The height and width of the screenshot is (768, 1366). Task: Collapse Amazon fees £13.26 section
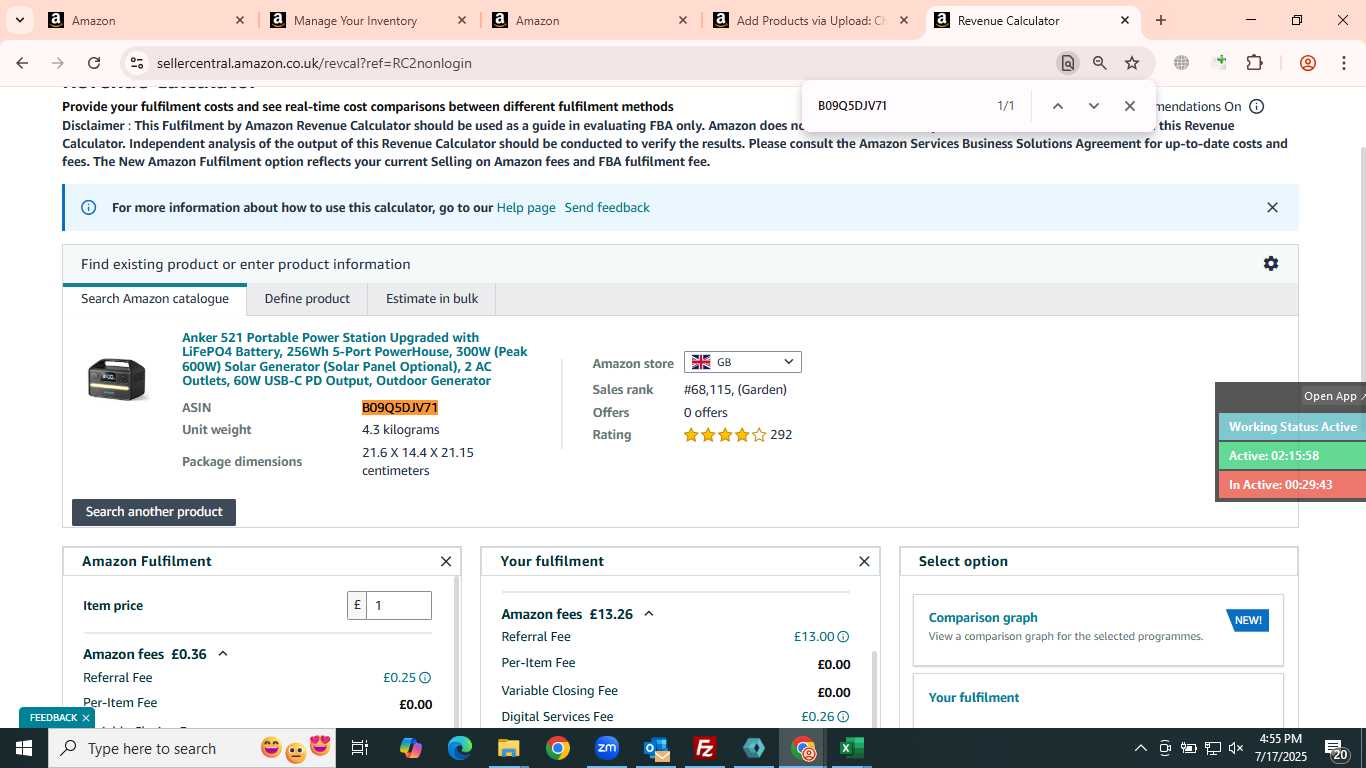pos(649,614)
